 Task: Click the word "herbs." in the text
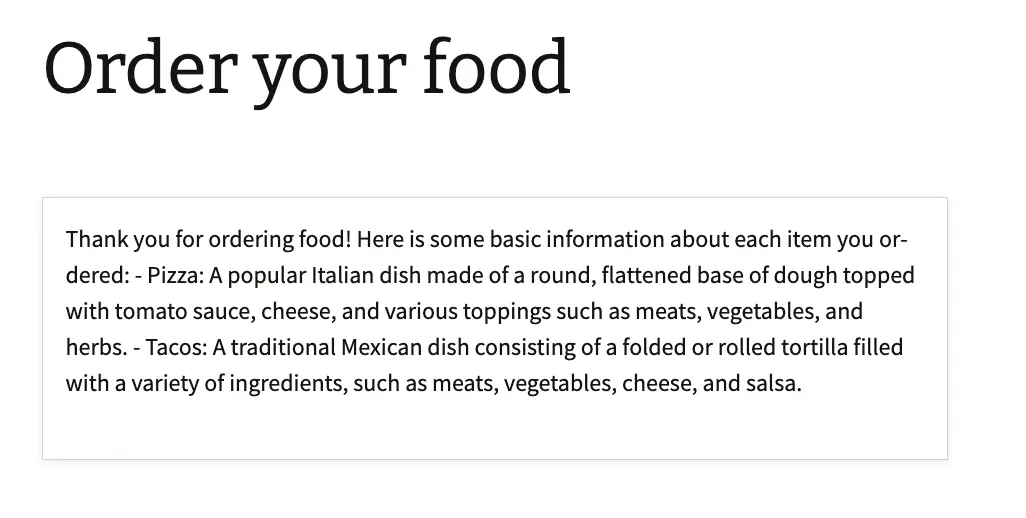point(95,348)
